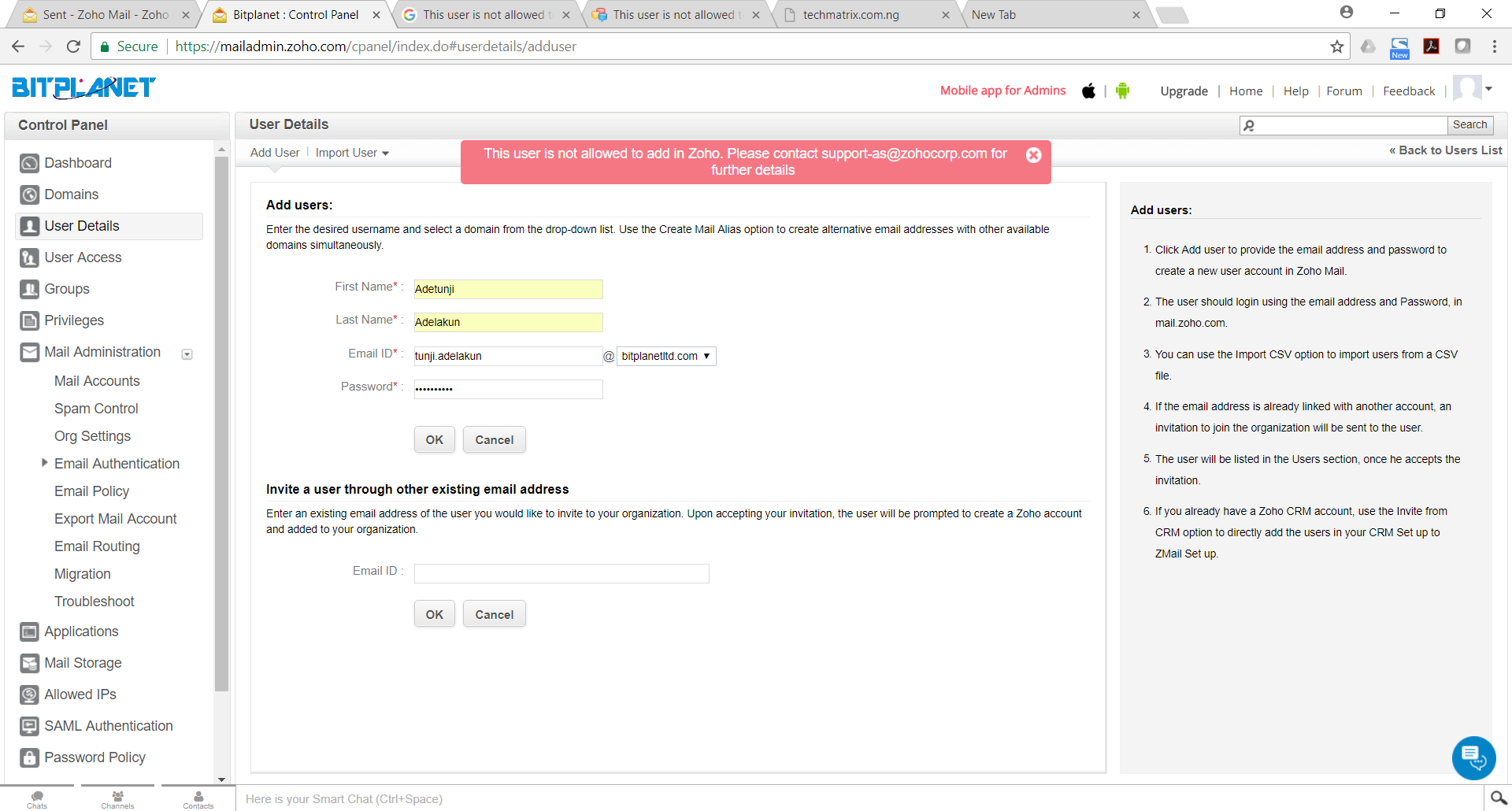Click the invite Email ID field
The height and width of the screenshot is (811, 1512).
561,573
